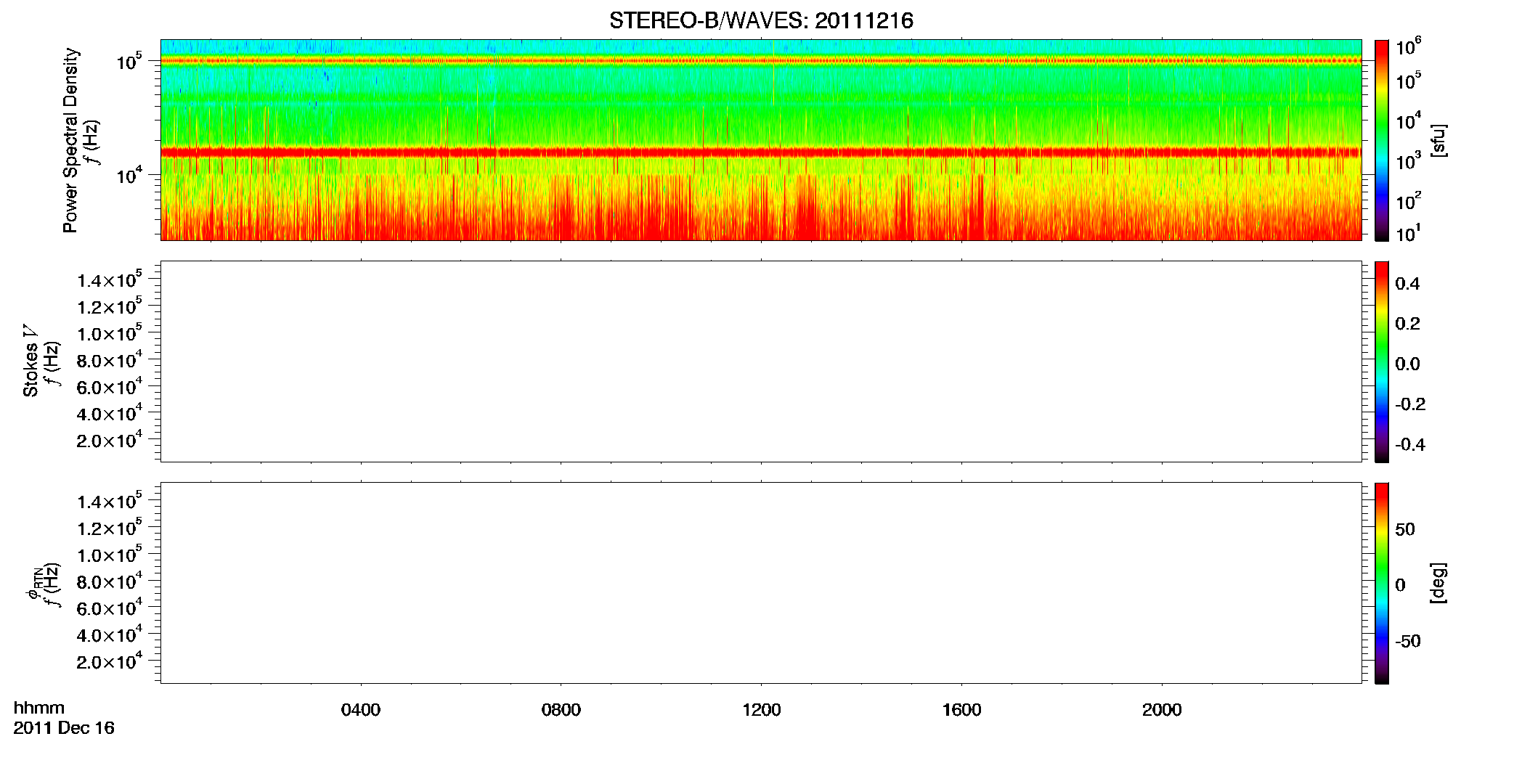Screen dimensions: 1522x784
Task: Click the Stokes V color bar
Action: point(1382,362)
